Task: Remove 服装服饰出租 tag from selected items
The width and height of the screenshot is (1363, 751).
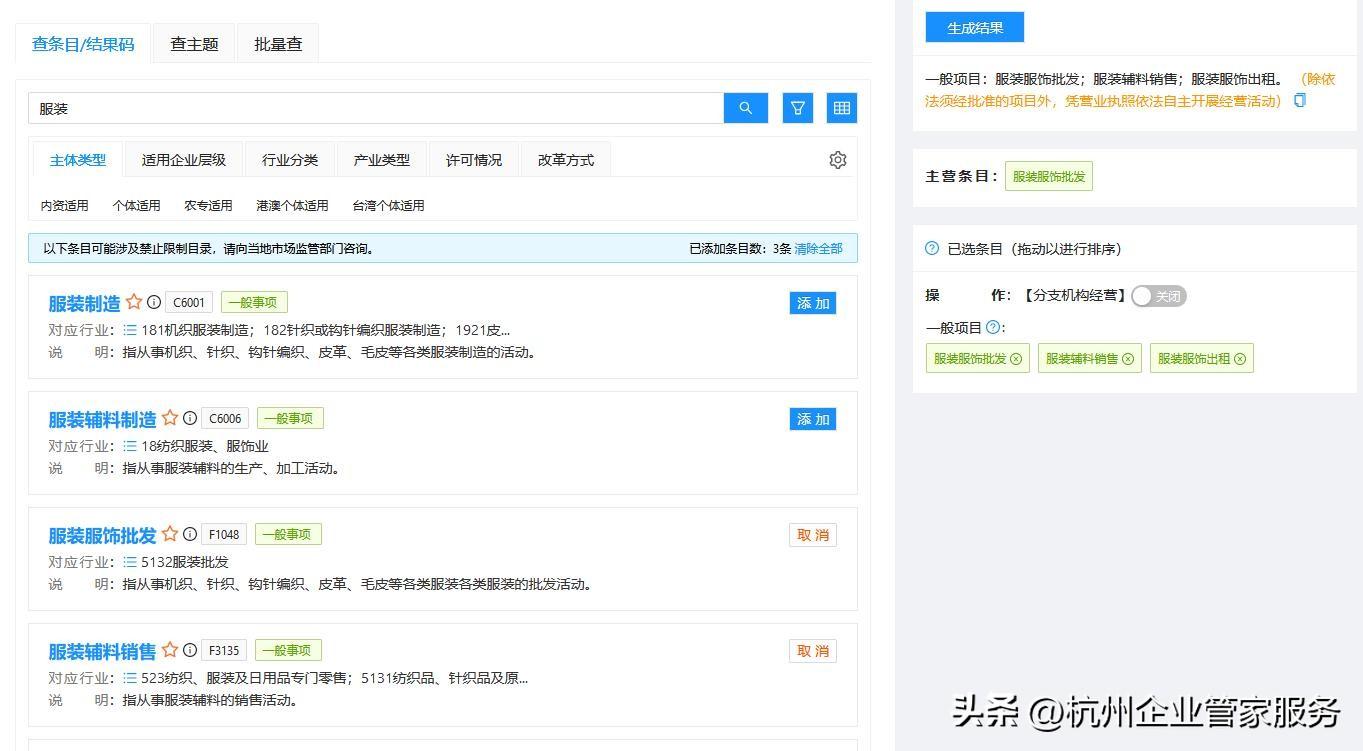Action: (1240, 359)
